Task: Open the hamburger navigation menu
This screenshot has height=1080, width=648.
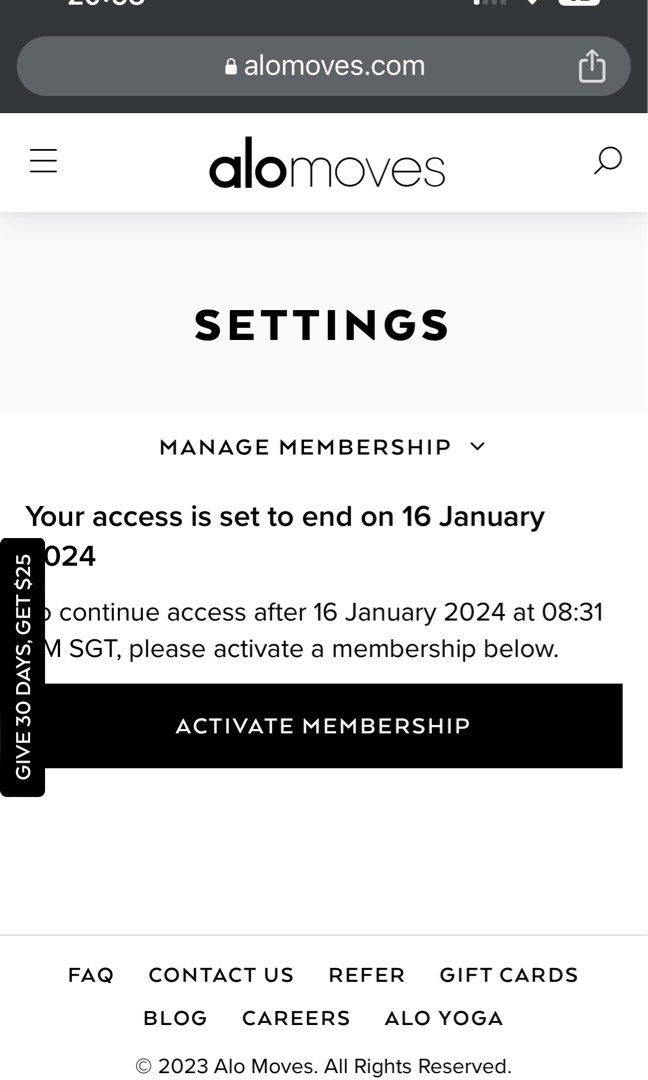Action: [43, 160]
